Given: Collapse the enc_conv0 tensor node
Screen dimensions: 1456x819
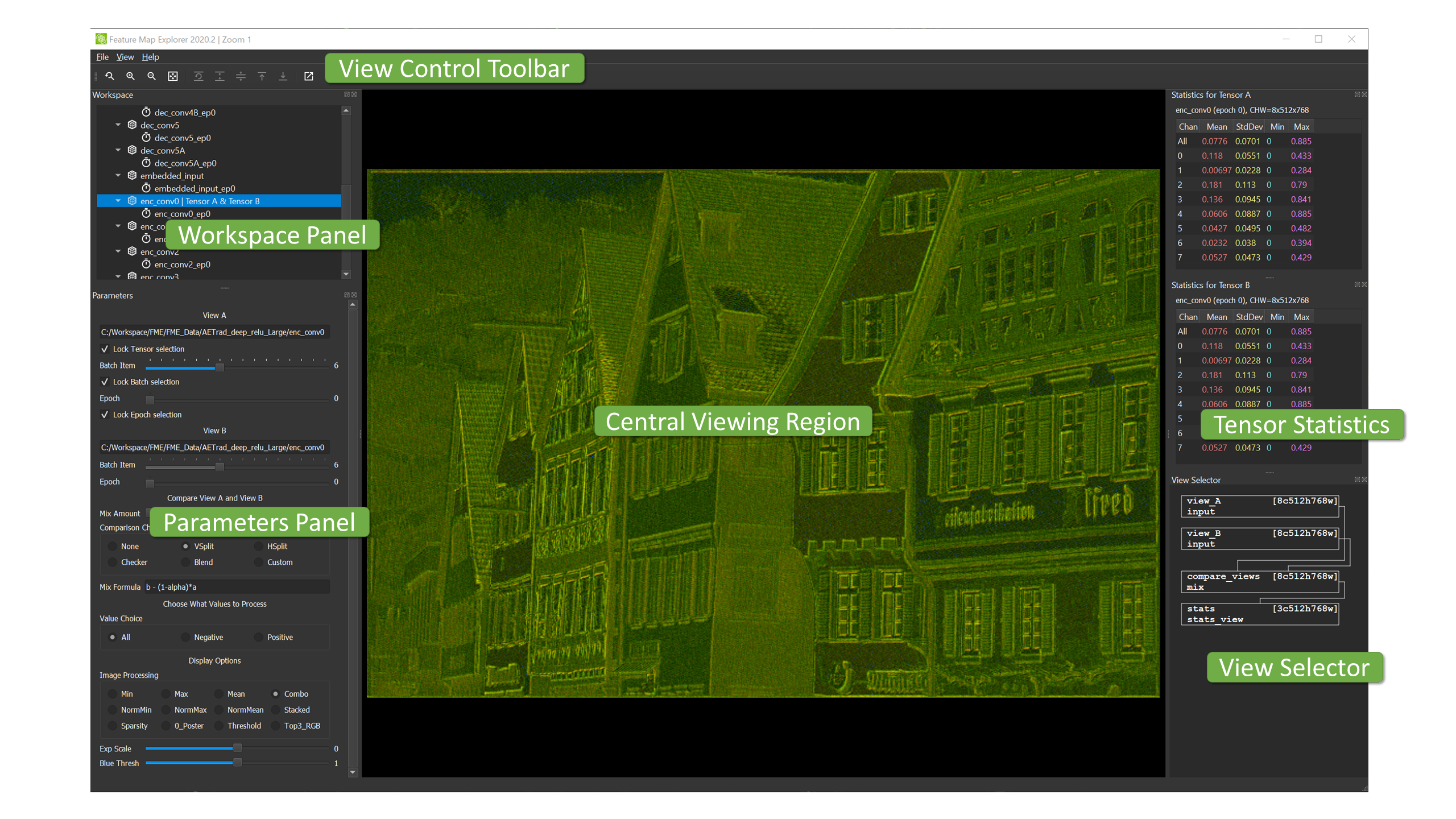Looking at the screenshot, I should (118, 201).
